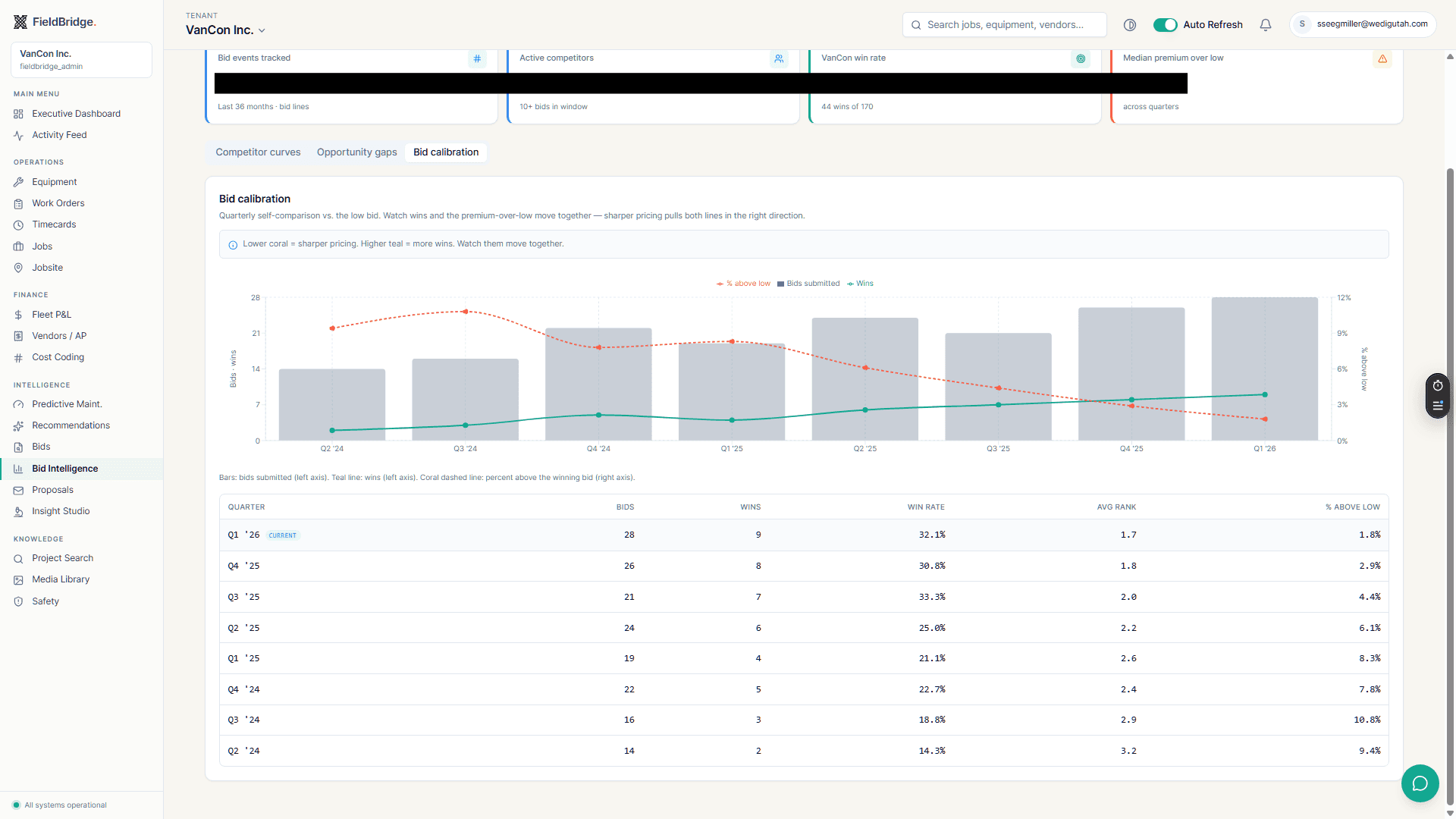Image resolution: width=1456 pixels, height=819 pixels.
Task: Open the chat support bubble
Action: coord(1420,783)
